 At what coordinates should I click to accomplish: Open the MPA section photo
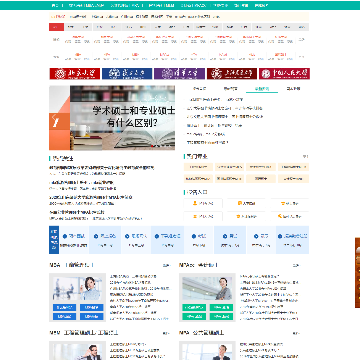(207, 352)
